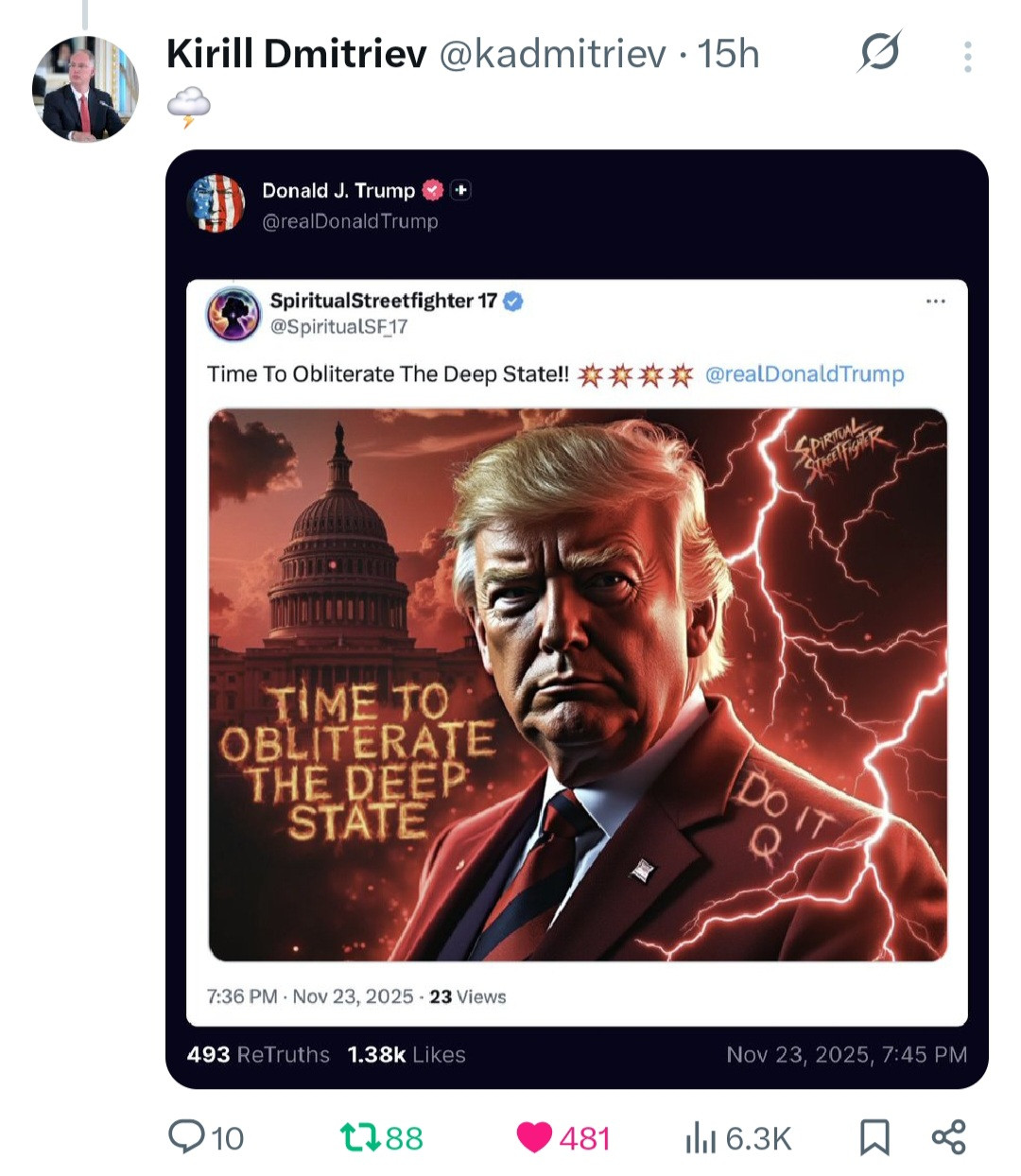Bookmark this post
The image size is (1021, 1176).
coord(874,1136)
